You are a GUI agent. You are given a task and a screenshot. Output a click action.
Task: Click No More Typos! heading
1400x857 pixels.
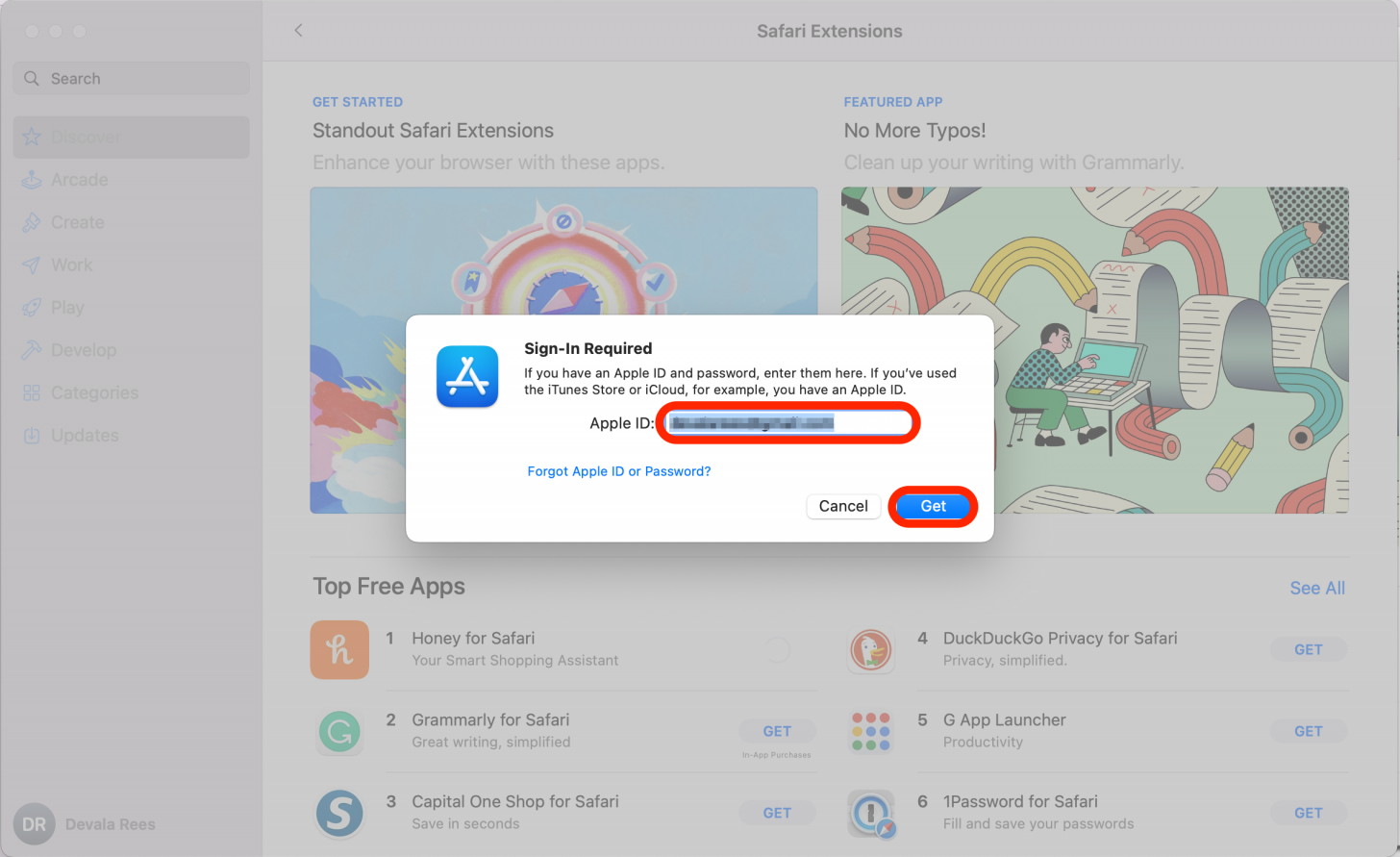click(914, 131)
